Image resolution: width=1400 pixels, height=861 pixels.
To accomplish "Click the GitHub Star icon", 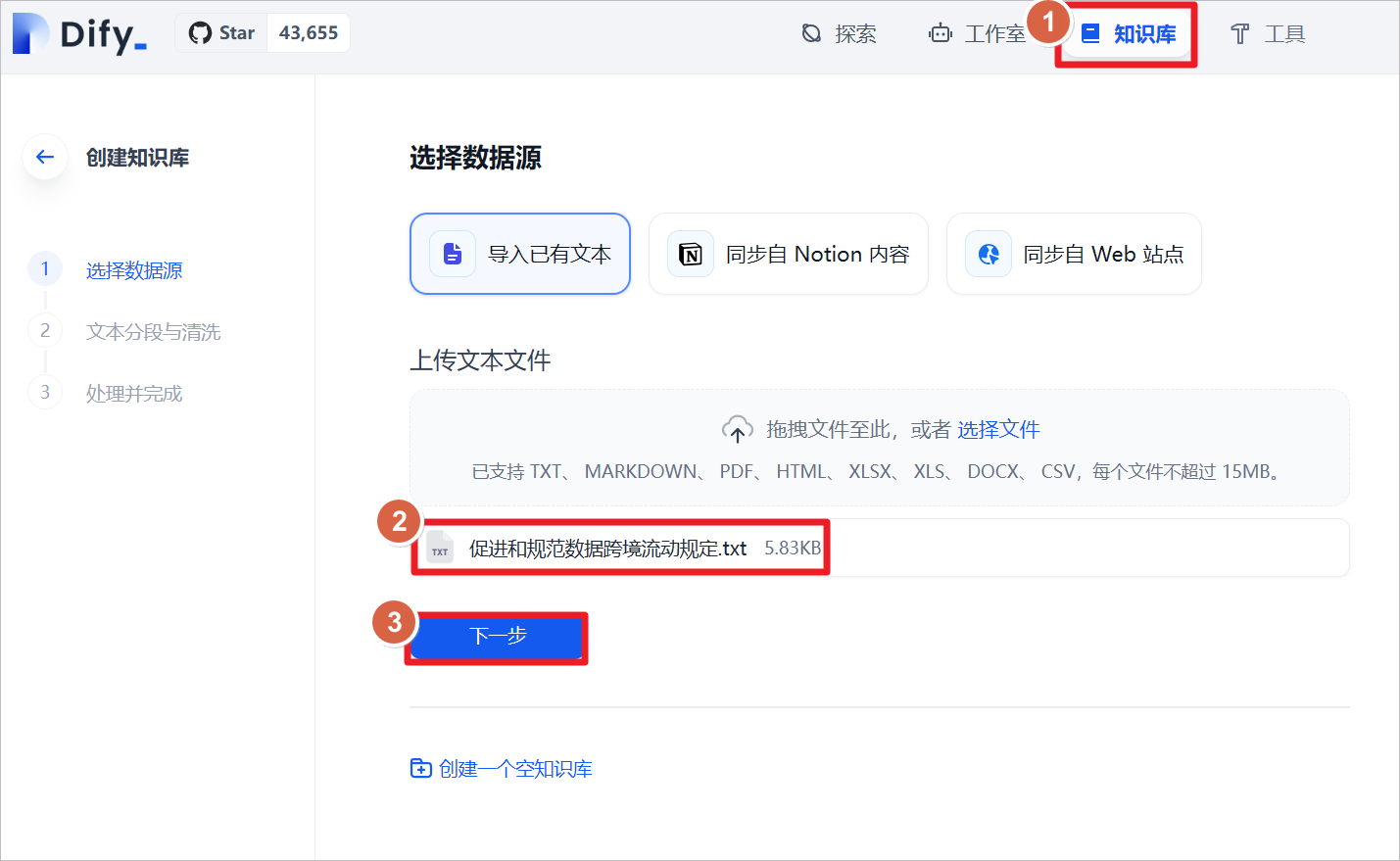I will point(201,33).
